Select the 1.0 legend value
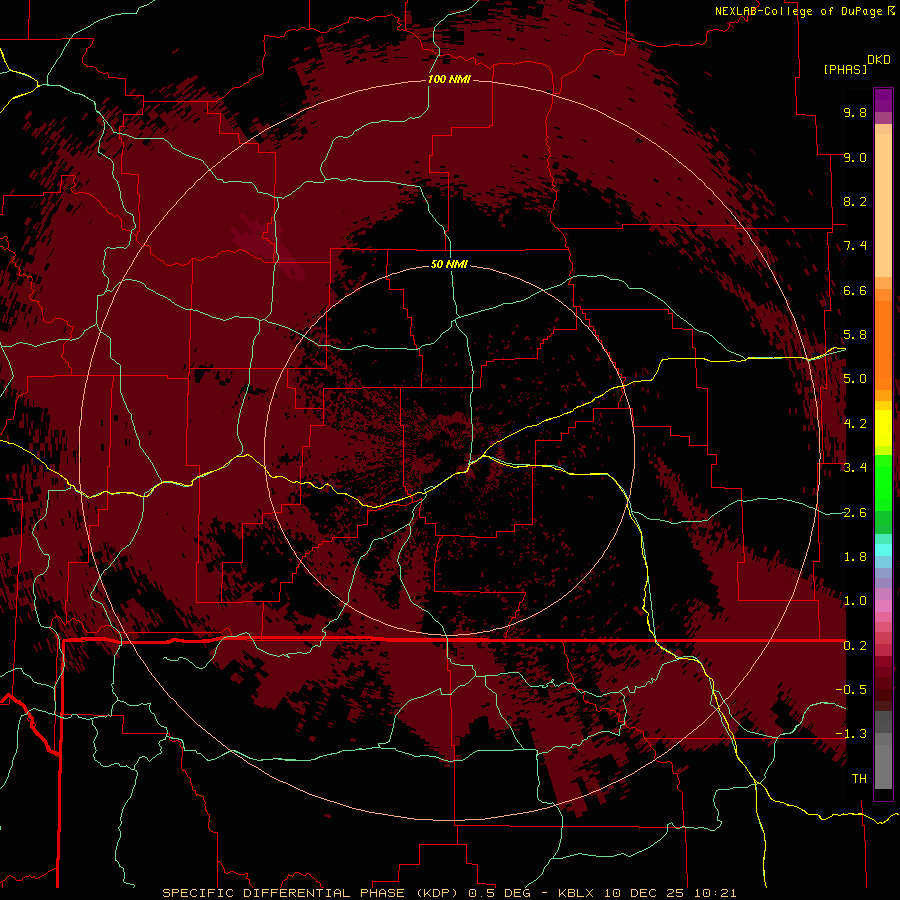The height and width of the screenshot is (900, 900). [x=855, y=601]
